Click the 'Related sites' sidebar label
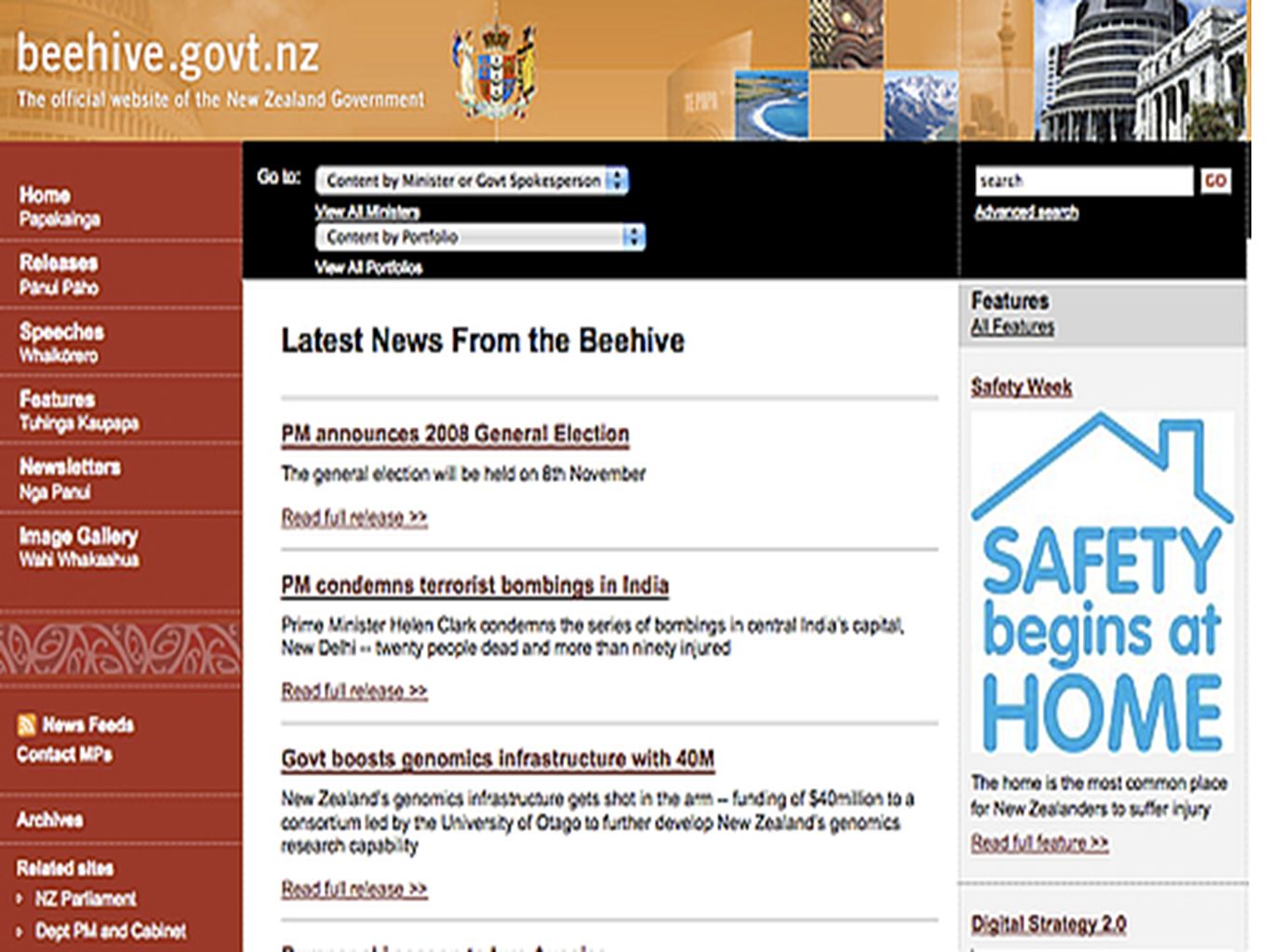1270x952 pixels. [65, 868]
